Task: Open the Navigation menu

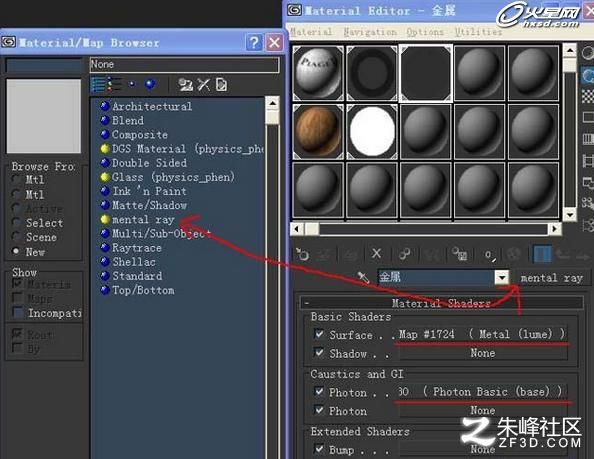Action: pyautogui.click(x=370, y=32)
